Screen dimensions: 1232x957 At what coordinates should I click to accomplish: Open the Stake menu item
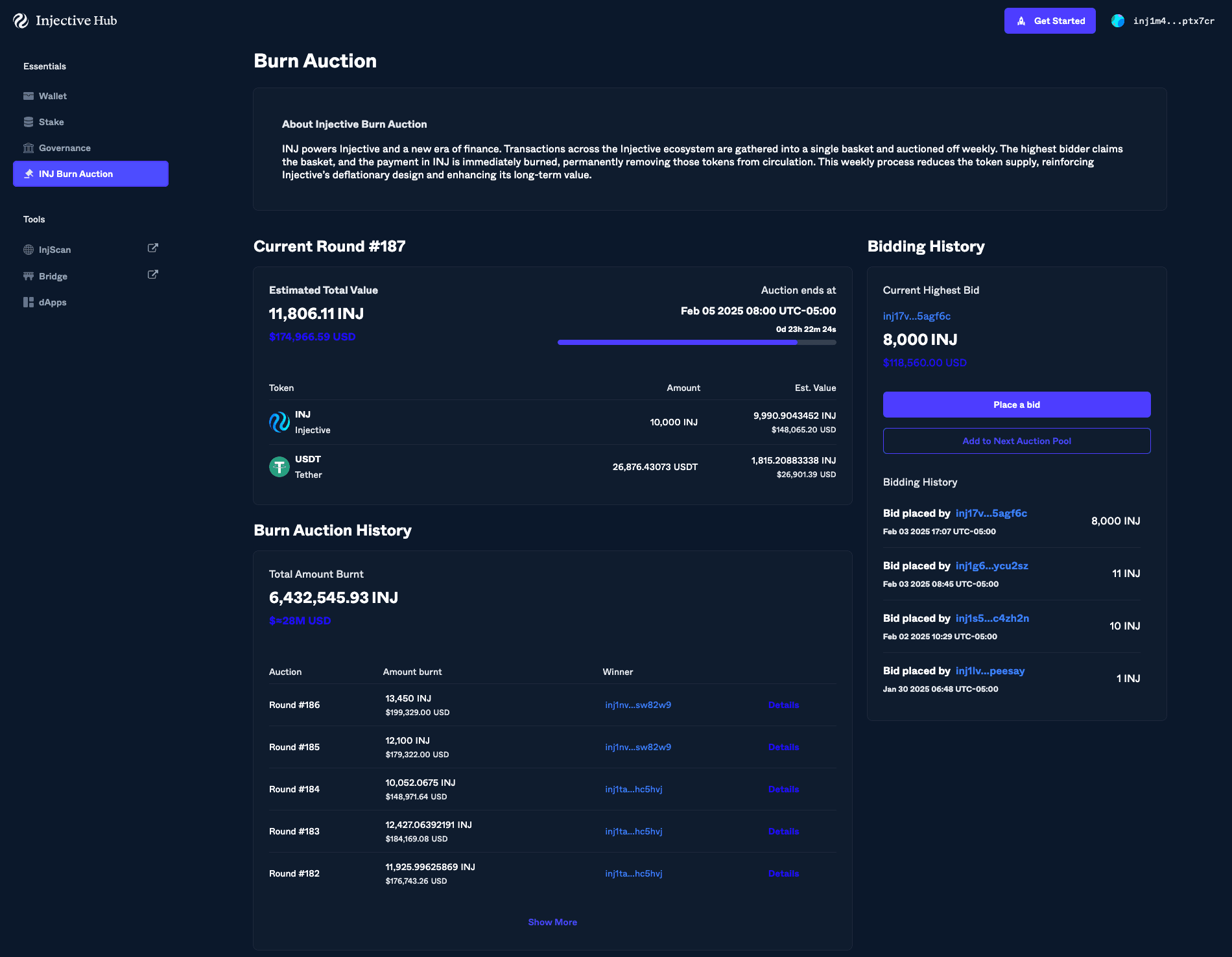91,122
